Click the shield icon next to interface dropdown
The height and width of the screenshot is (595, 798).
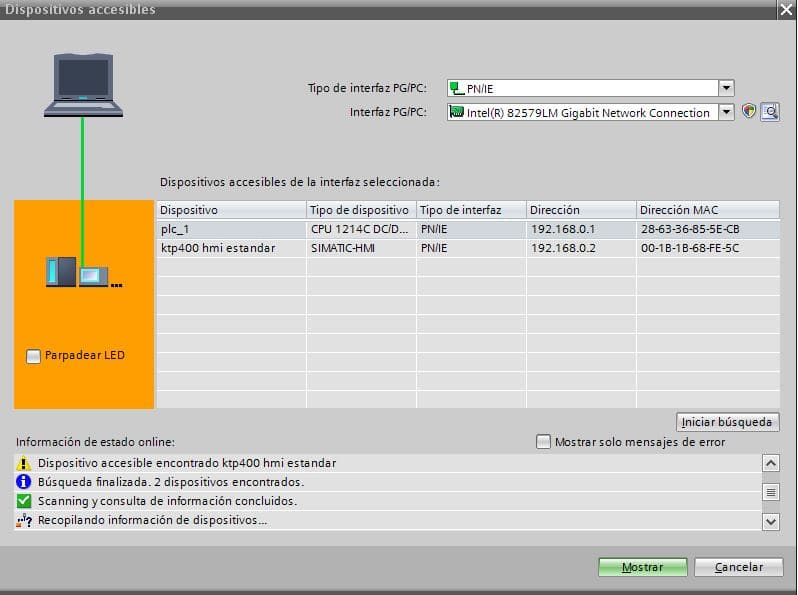pyautogui.click(x=749, y=112)
